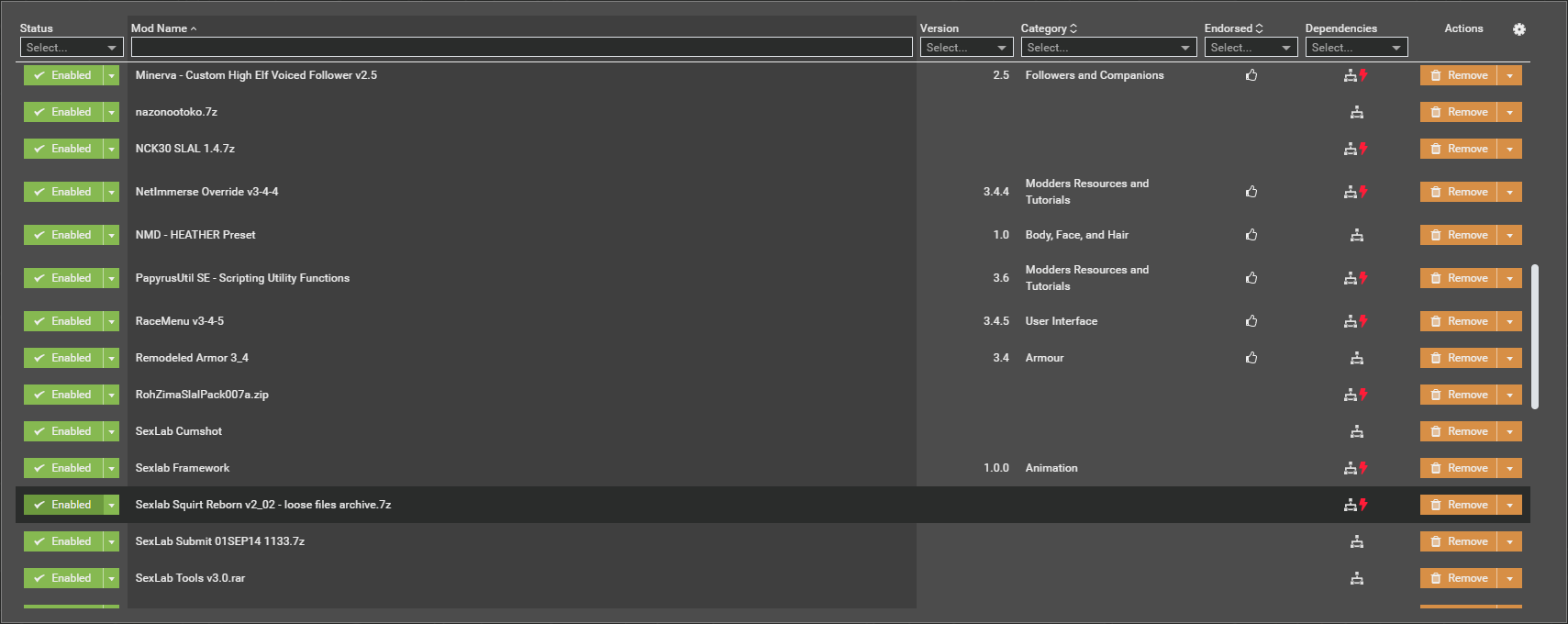Open dependencies icon for SexLab Cumshot
The image size is (1568, 624).
pos(1357,431)
